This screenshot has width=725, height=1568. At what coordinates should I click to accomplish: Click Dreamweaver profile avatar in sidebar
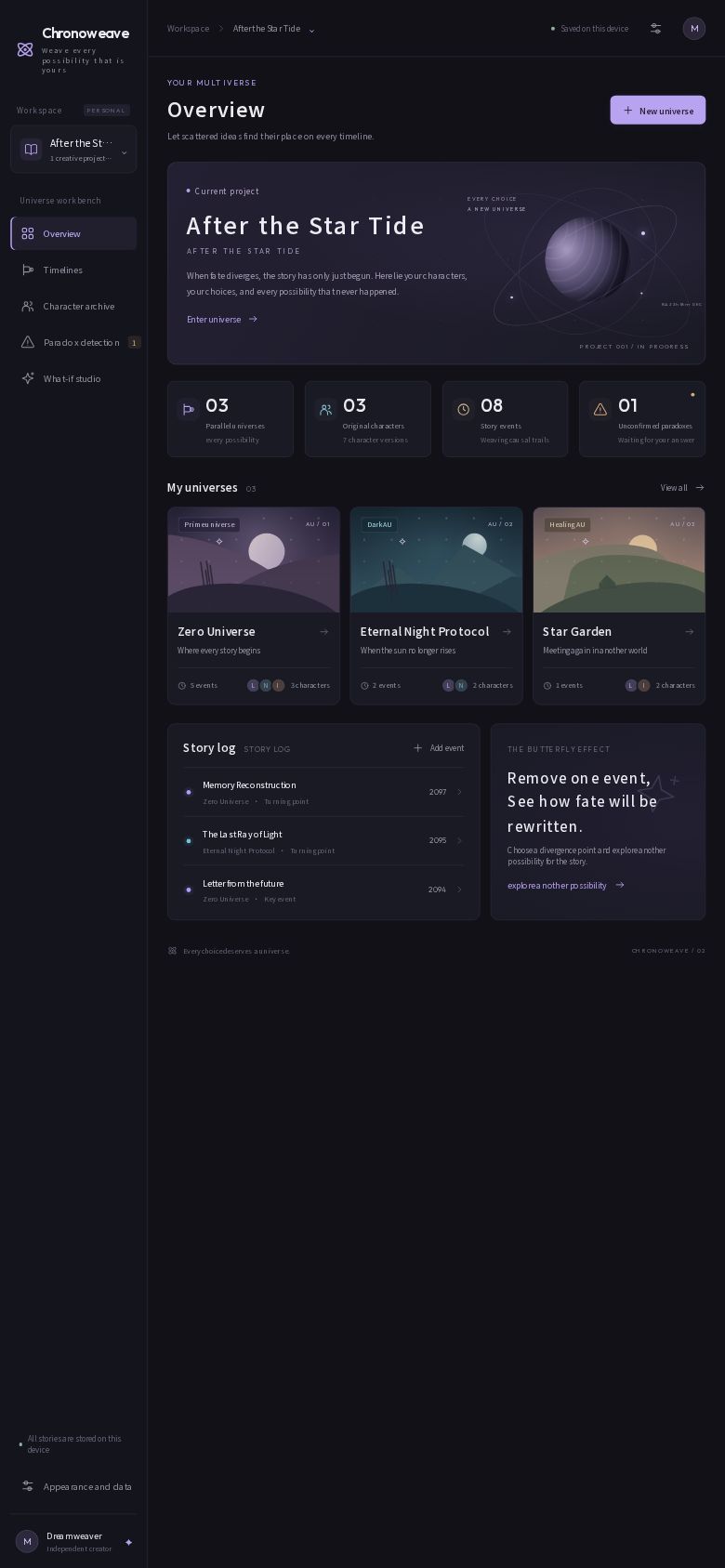pos(27,1542)
